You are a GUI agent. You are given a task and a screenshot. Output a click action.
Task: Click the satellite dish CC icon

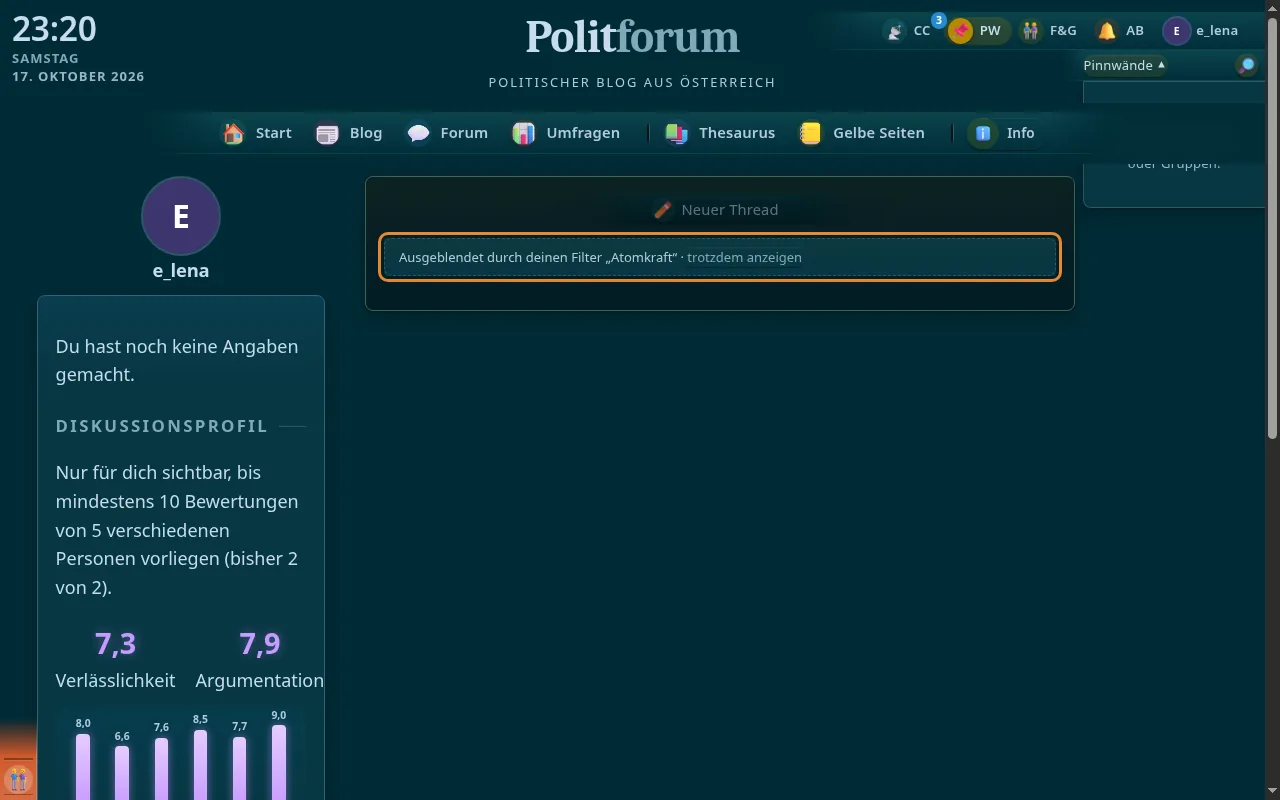895,31
